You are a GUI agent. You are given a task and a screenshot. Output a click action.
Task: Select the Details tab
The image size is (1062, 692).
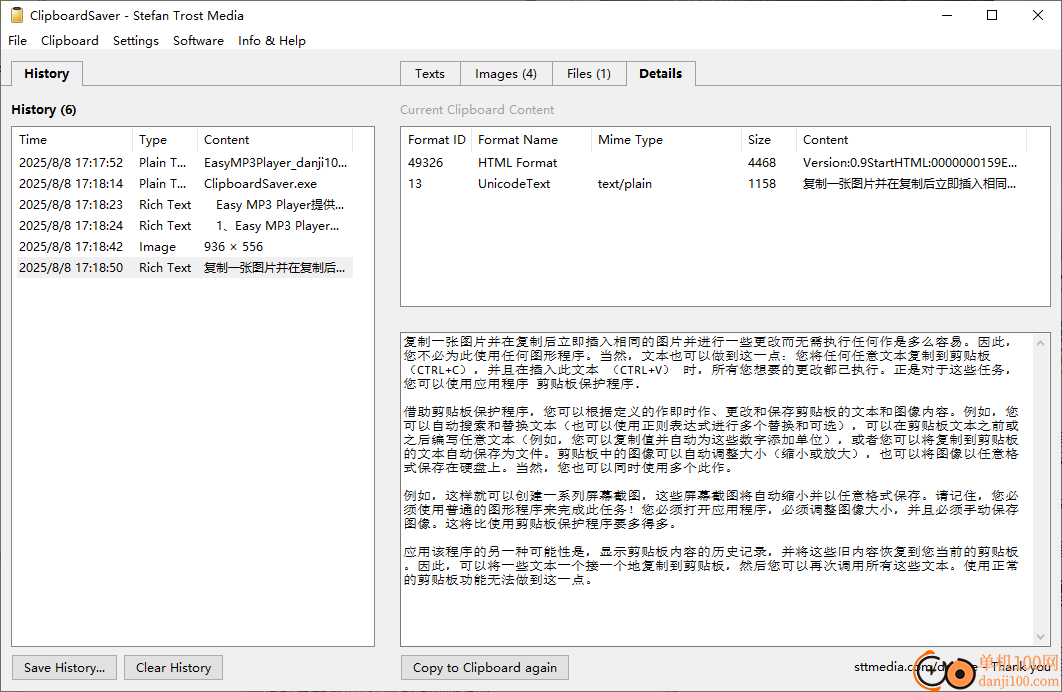tap(660, 73)
